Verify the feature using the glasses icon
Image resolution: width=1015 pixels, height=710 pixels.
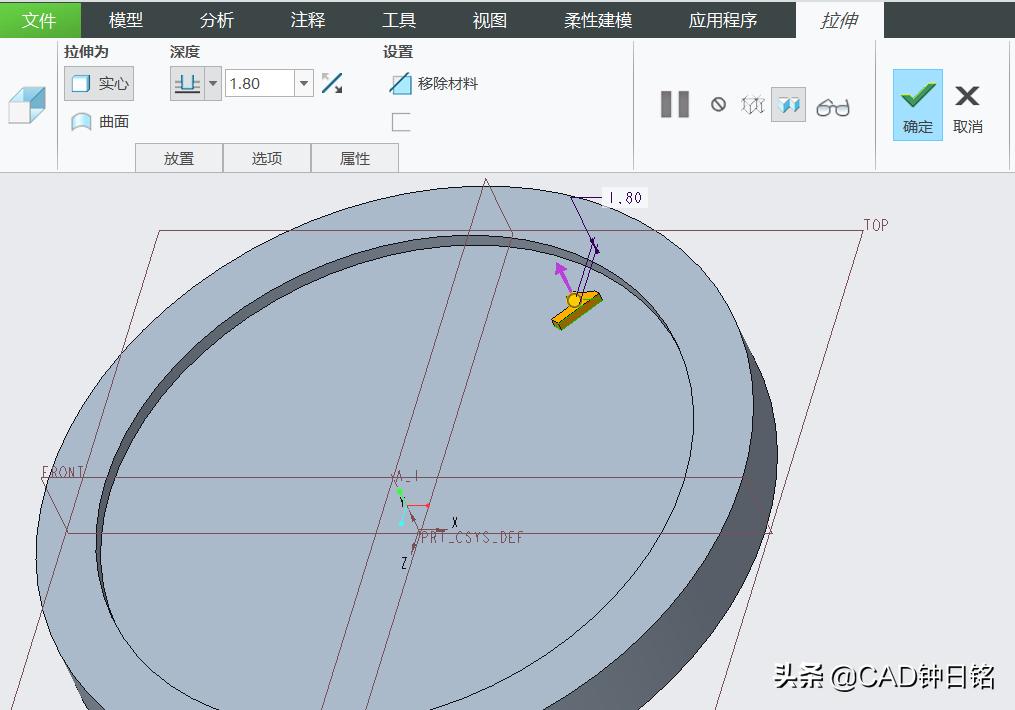pyautogui.click(x=834, y=104)
